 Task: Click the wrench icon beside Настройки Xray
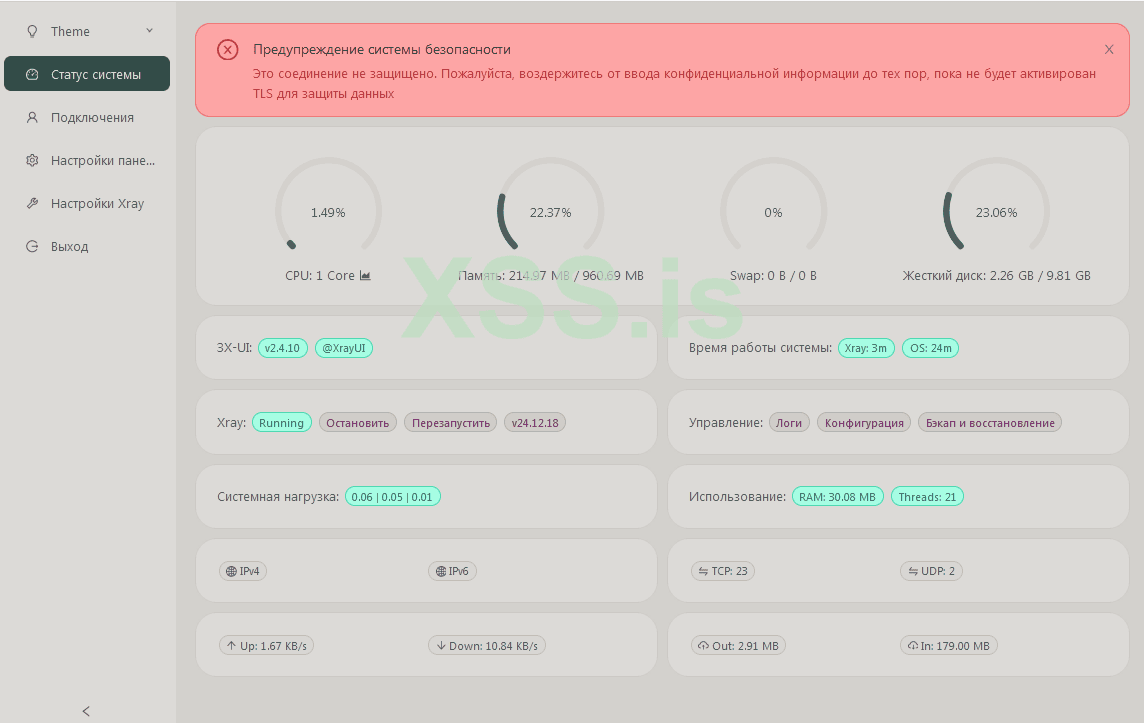[x=32, y=204]
